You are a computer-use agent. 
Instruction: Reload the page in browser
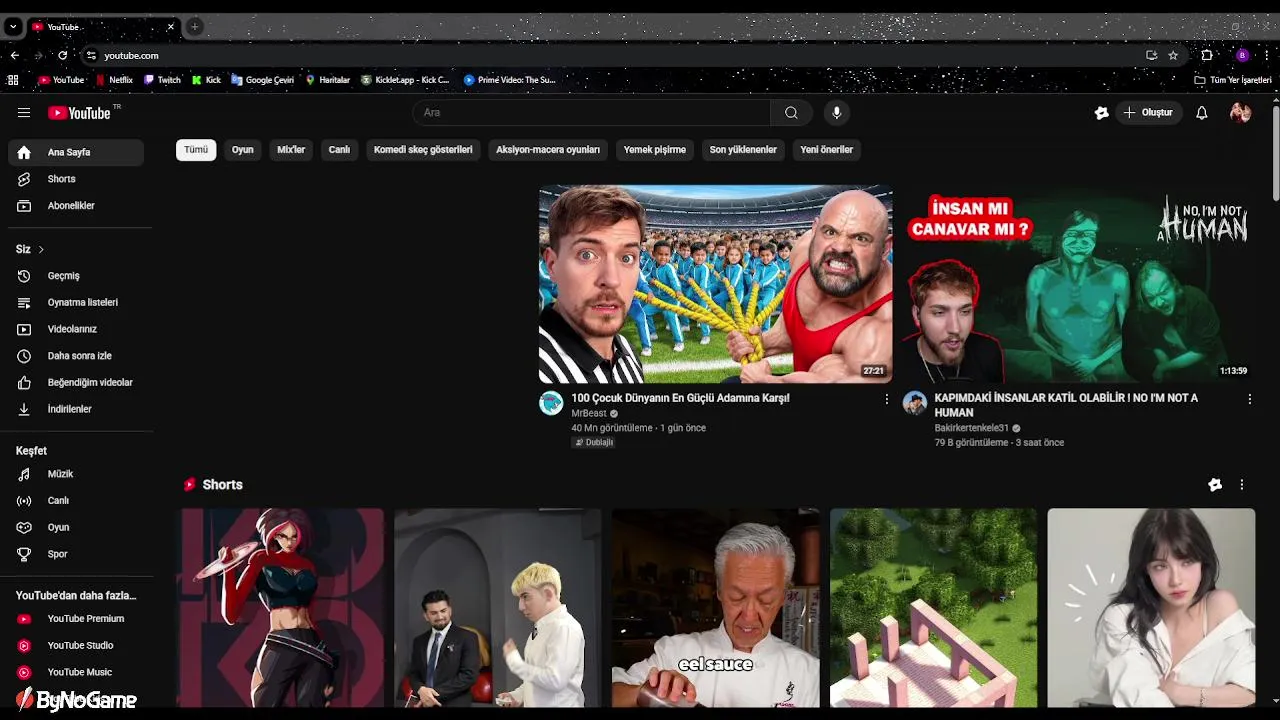(63, 56)
